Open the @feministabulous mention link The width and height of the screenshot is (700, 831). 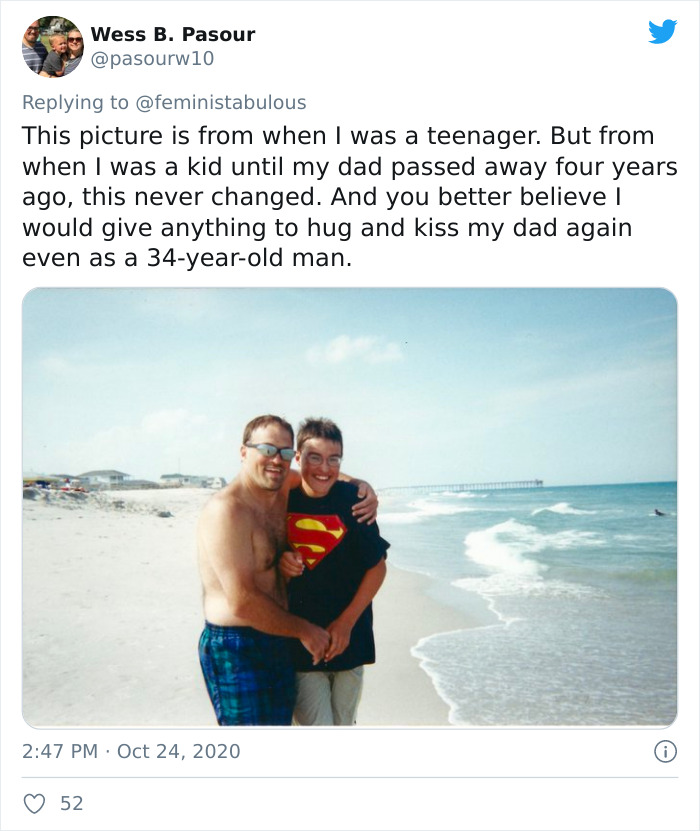[226, 102]
